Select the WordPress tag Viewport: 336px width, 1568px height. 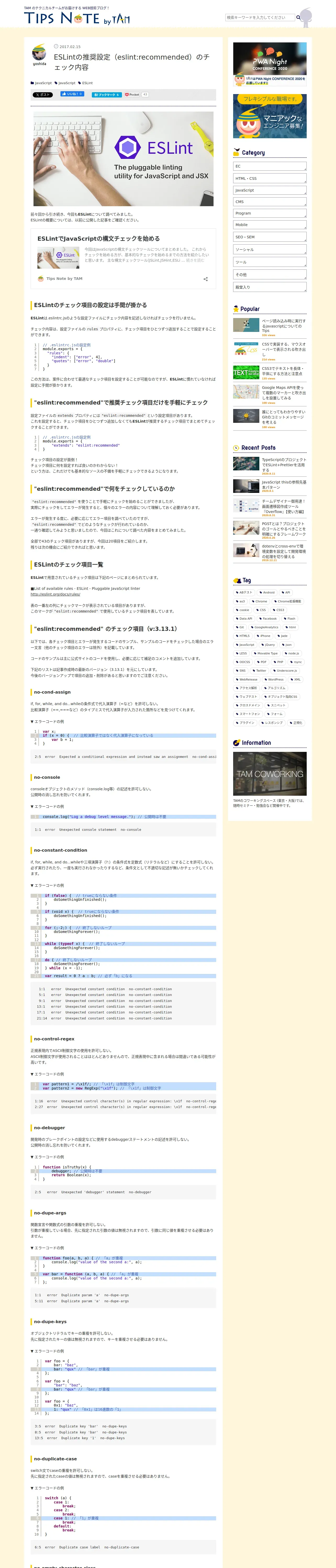(x=275, y=679)
